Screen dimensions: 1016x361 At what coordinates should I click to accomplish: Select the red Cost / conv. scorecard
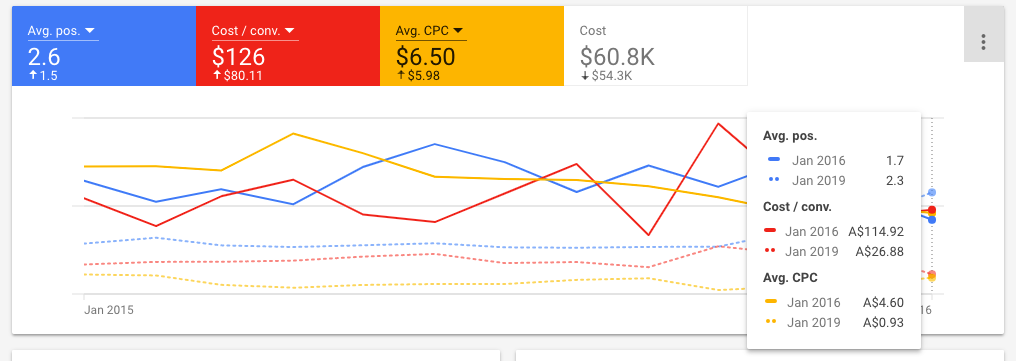coord(288,46)
